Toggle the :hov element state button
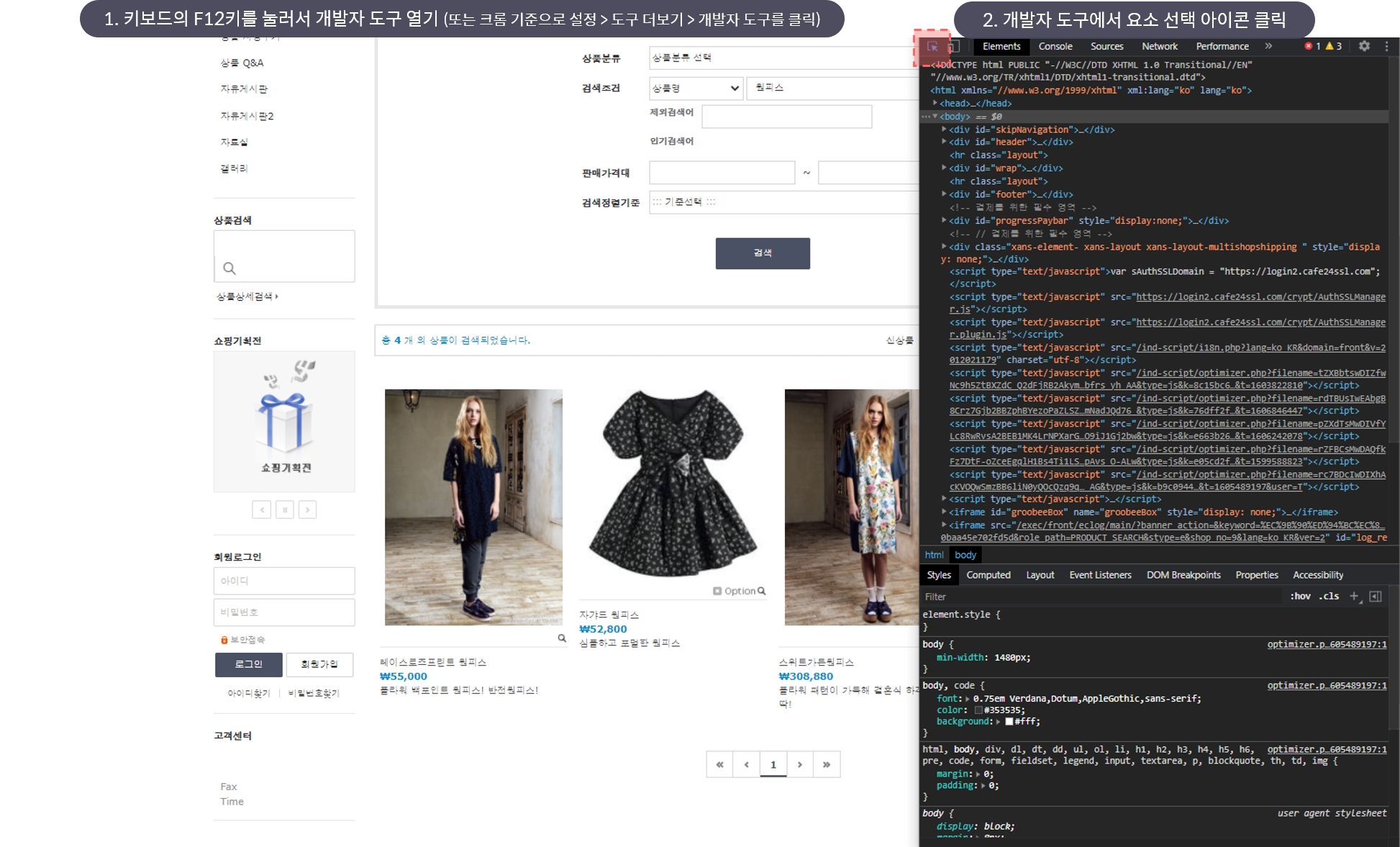Screen dimensions: 1400x847 coord(1300,596)
